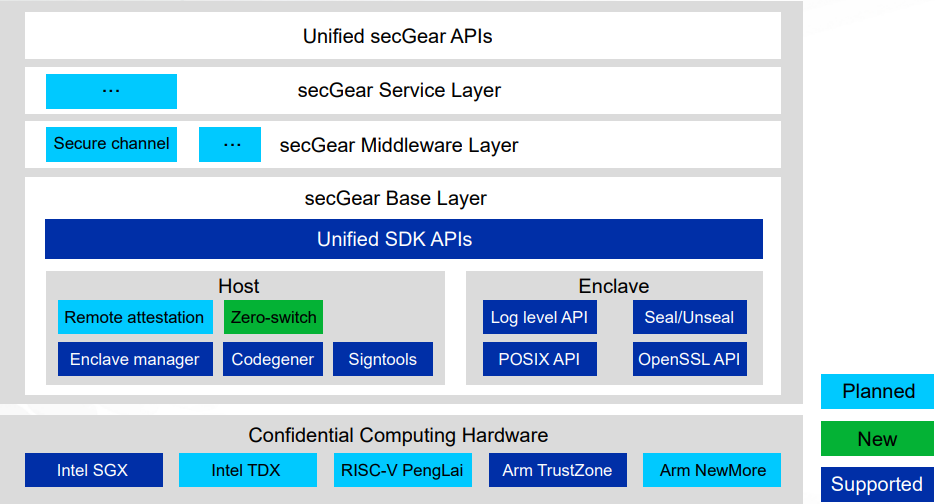The height and width of the screenshot is (504, 935).
Task: Click the Log level API block
Action: click(540, 318)
